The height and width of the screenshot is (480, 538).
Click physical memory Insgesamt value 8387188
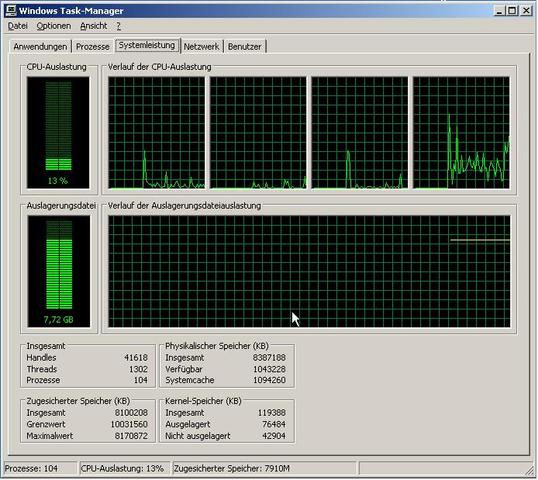[269, 358]
